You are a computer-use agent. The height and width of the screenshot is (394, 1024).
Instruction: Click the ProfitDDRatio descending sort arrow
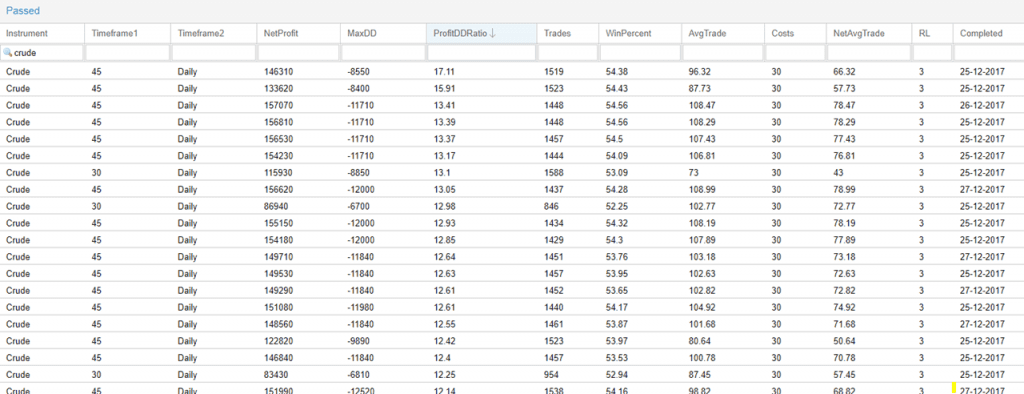tap(492, 33)
